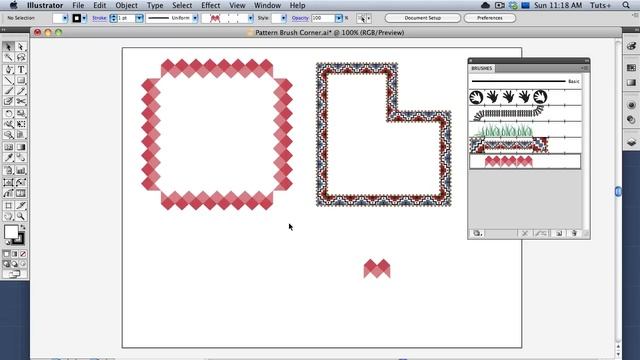Screen dimensions: 640x360
Task: Select the Lasso tool
Action: 21,57
